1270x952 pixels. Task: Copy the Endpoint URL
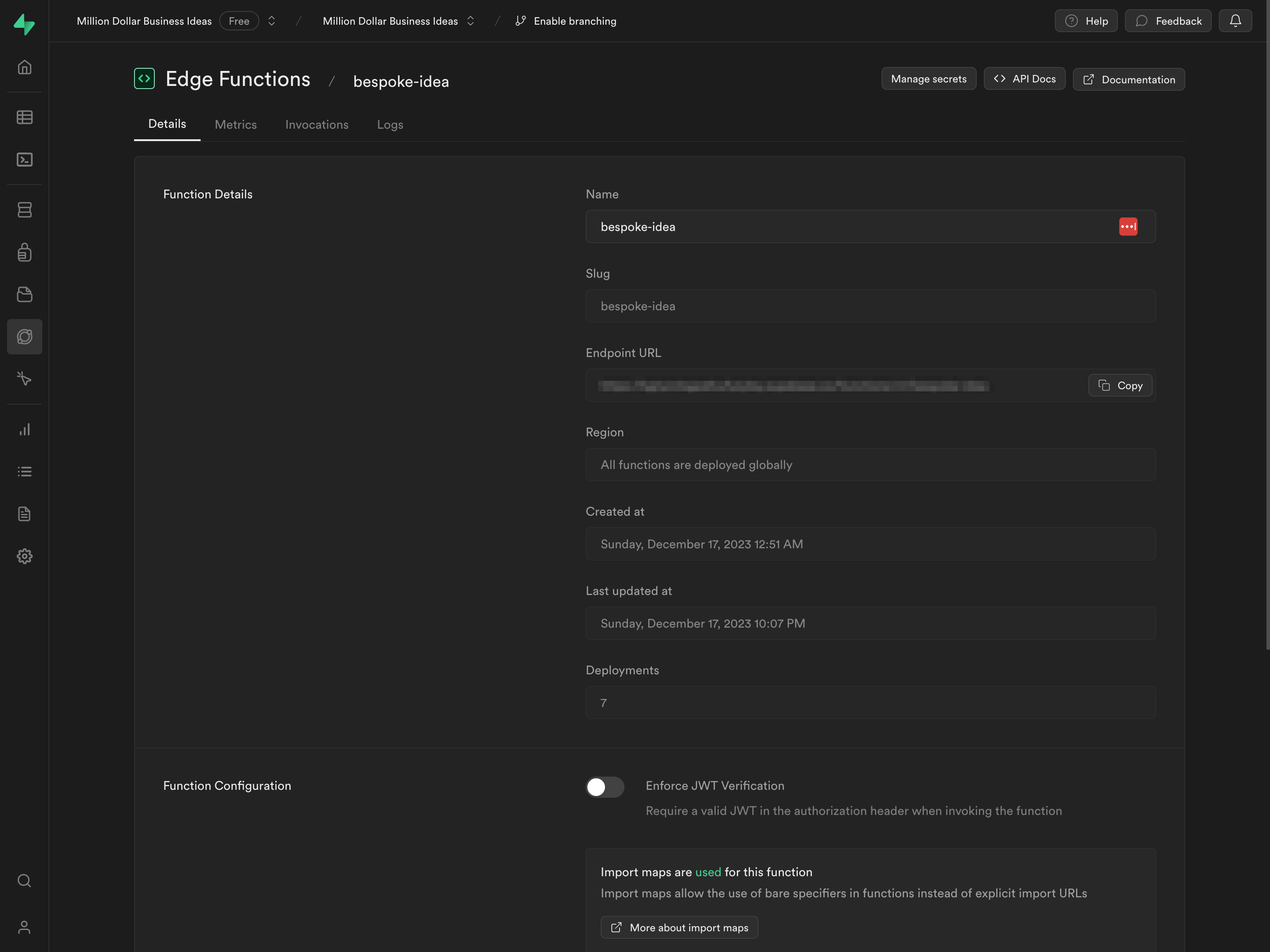(1120, 386)
